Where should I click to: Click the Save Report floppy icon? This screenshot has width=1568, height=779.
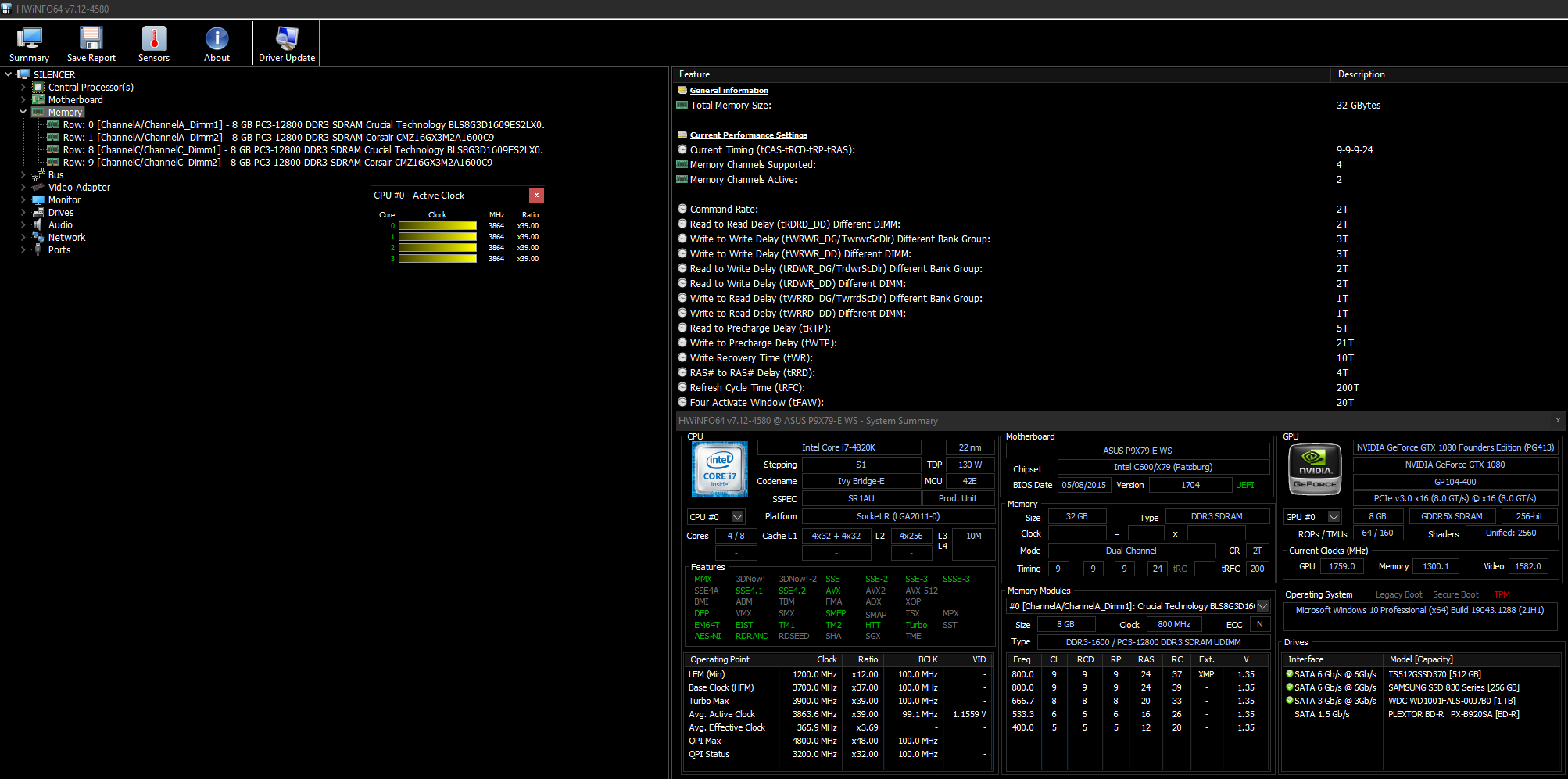(x=91, y=38)
